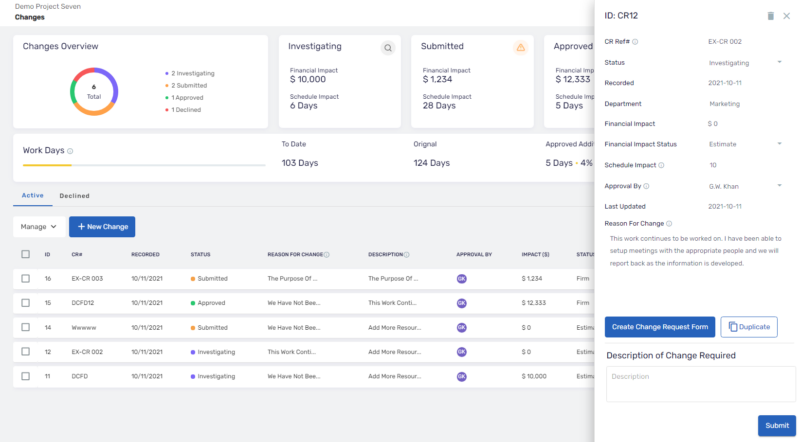This screenshot has width=800, height=442.
Task: Click the GK avatar in row DCFD12
Action: click(x=462, y=303)
